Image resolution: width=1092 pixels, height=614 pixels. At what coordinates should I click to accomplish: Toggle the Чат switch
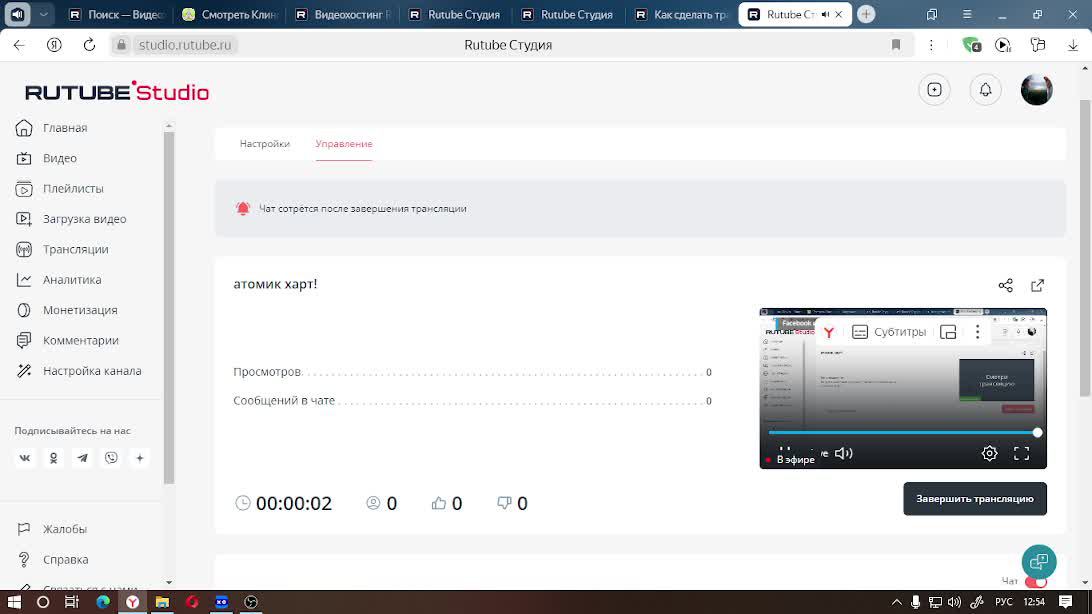(1036, 581)
